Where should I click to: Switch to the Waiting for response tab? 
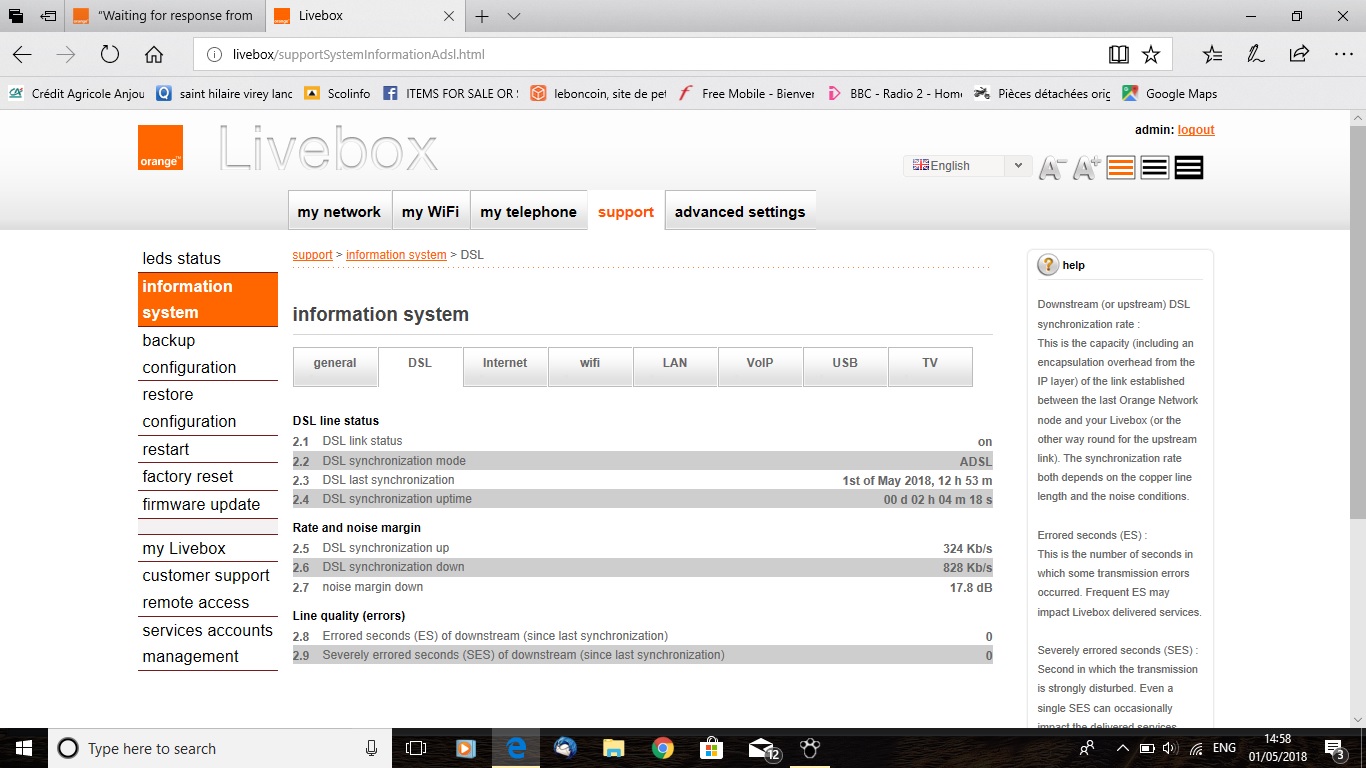[164, 16]
